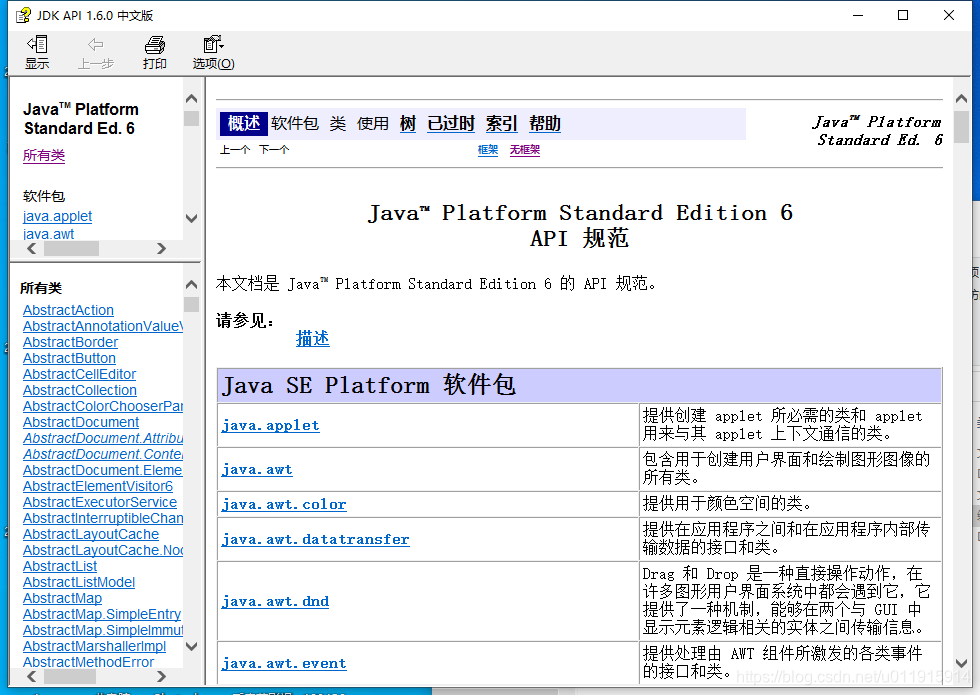Select the AbstractButton class link
980x695 pixels.
click(x=69, y=357)
